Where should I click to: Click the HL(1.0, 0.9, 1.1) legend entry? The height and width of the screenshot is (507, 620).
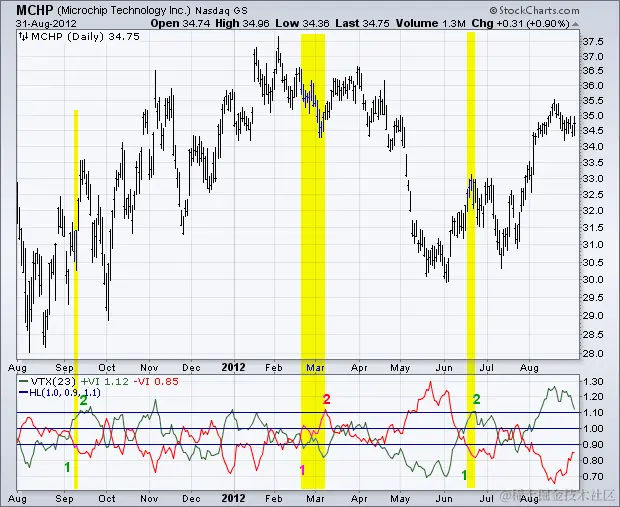point(60,393)
